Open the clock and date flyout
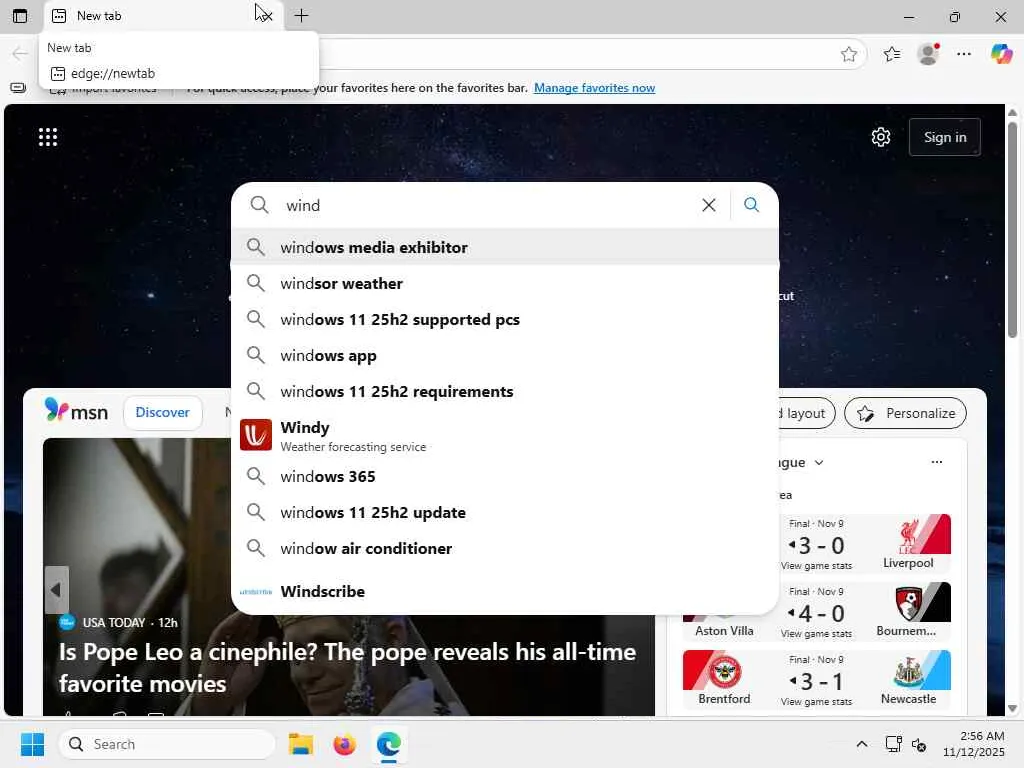This screenshot has width=1024, height=768. [974, 744]
